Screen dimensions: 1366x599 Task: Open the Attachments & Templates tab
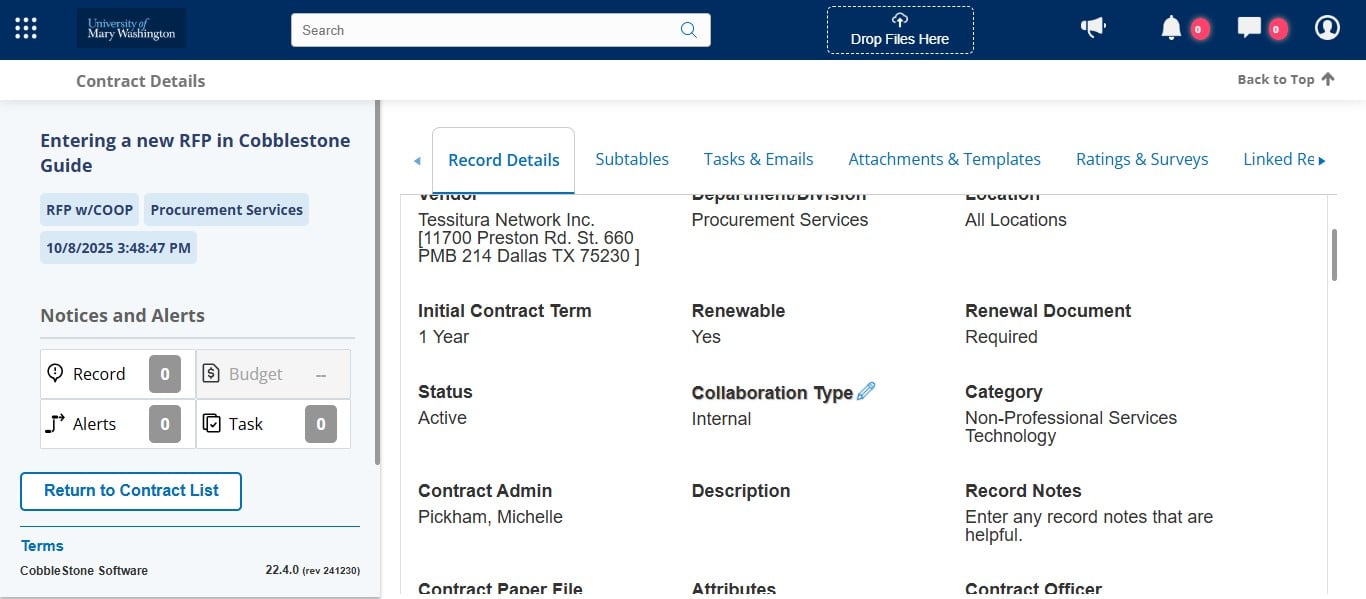944,159
